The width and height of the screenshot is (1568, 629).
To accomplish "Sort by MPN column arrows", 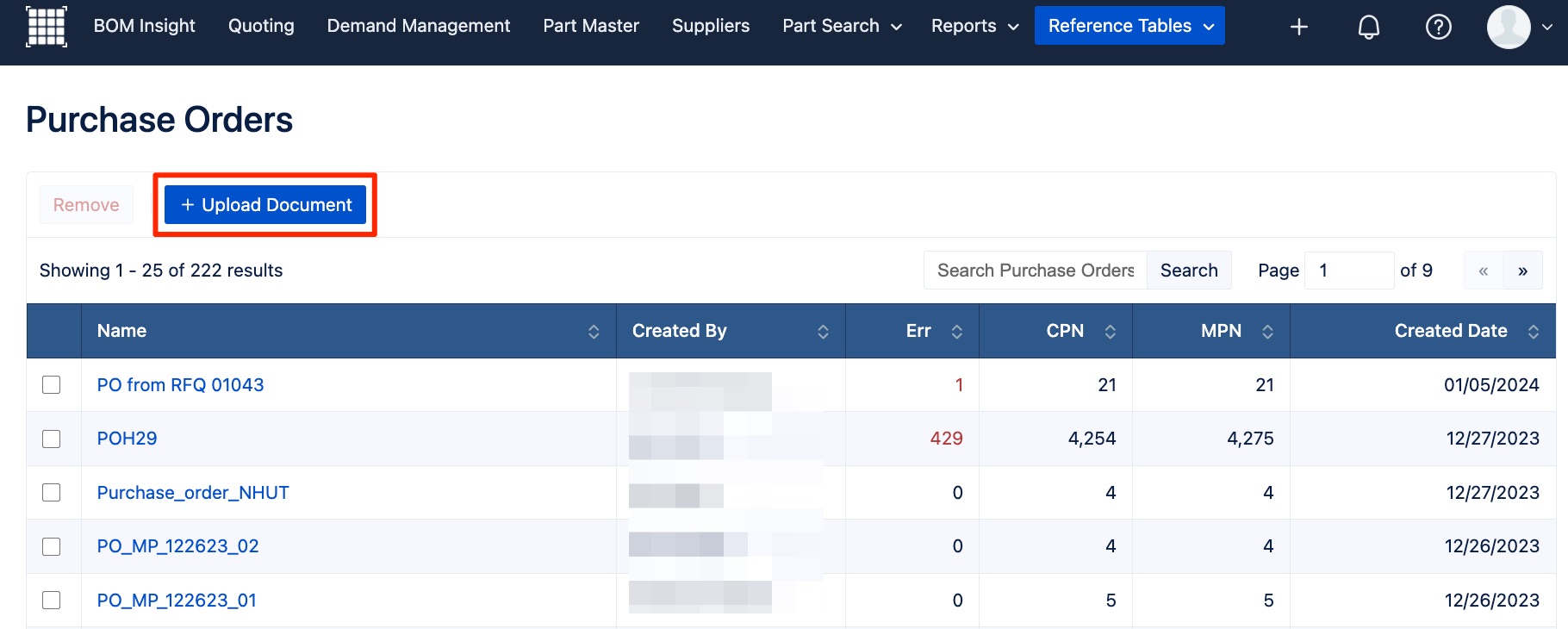I will tap(1267, 332).
